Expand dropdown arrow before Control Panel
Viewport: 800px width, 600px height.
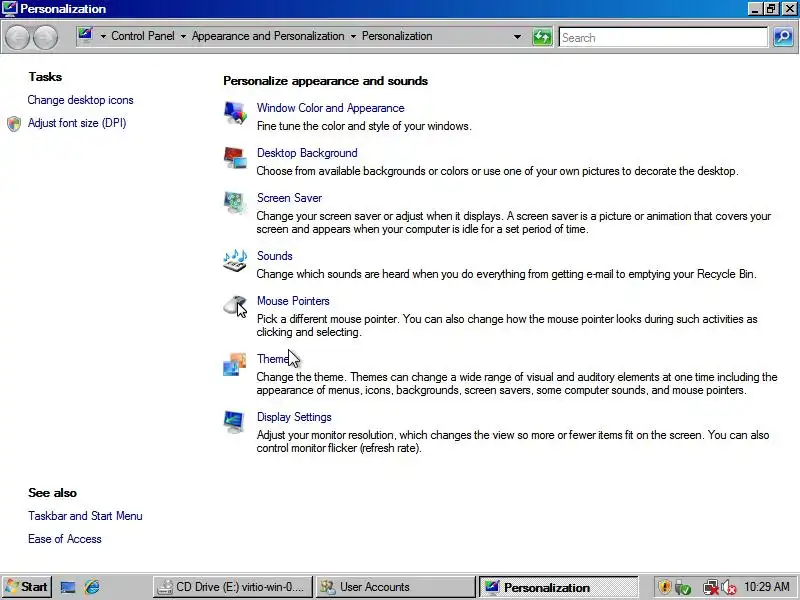tap(103, 36)
